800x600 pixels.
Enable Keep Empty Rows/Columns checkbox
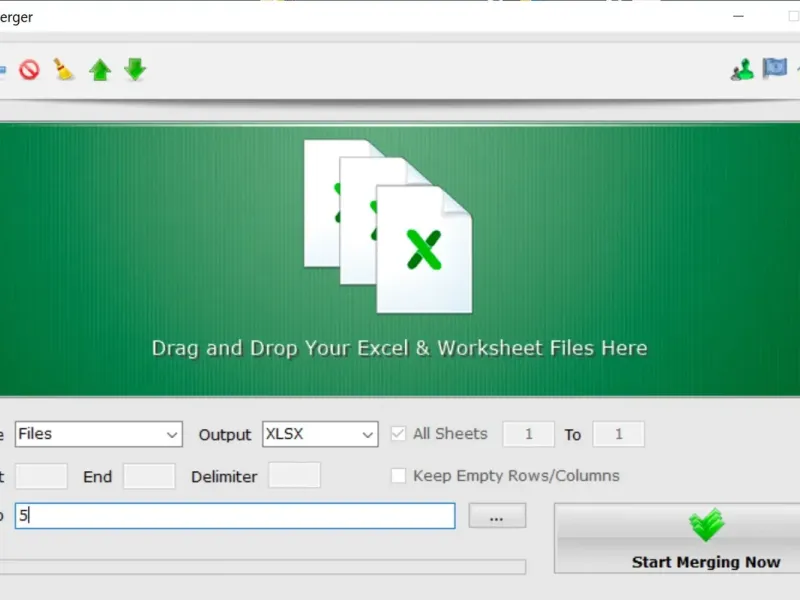point(398,476)
